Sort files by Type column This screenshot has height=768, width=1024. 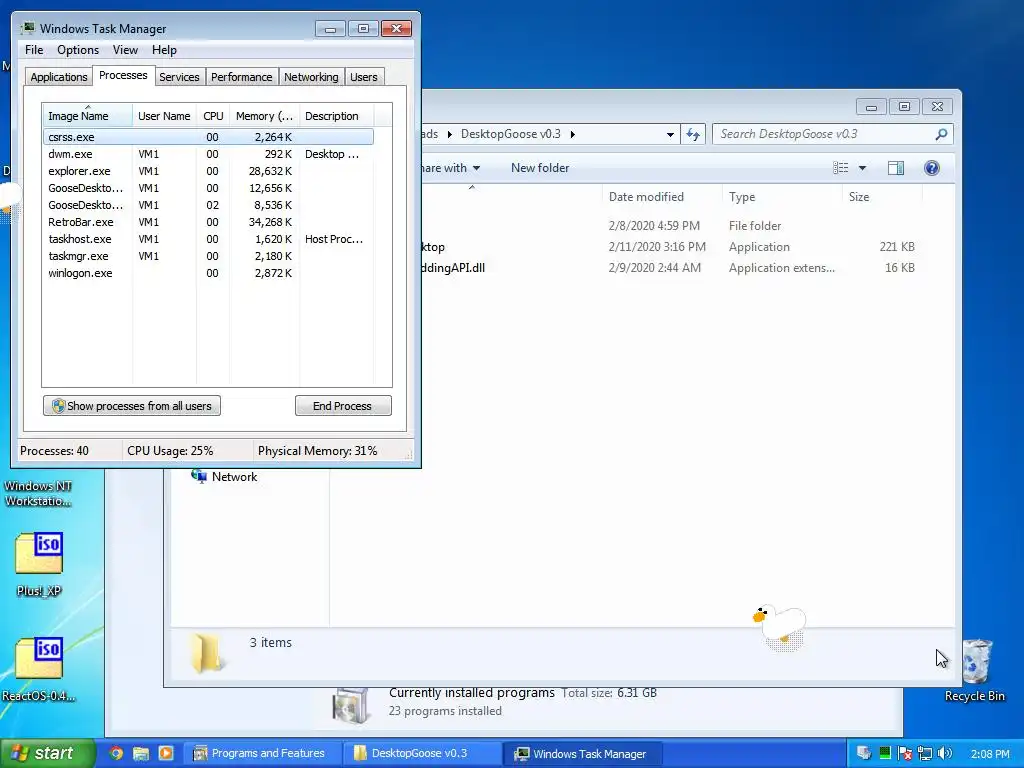point(782,197)
